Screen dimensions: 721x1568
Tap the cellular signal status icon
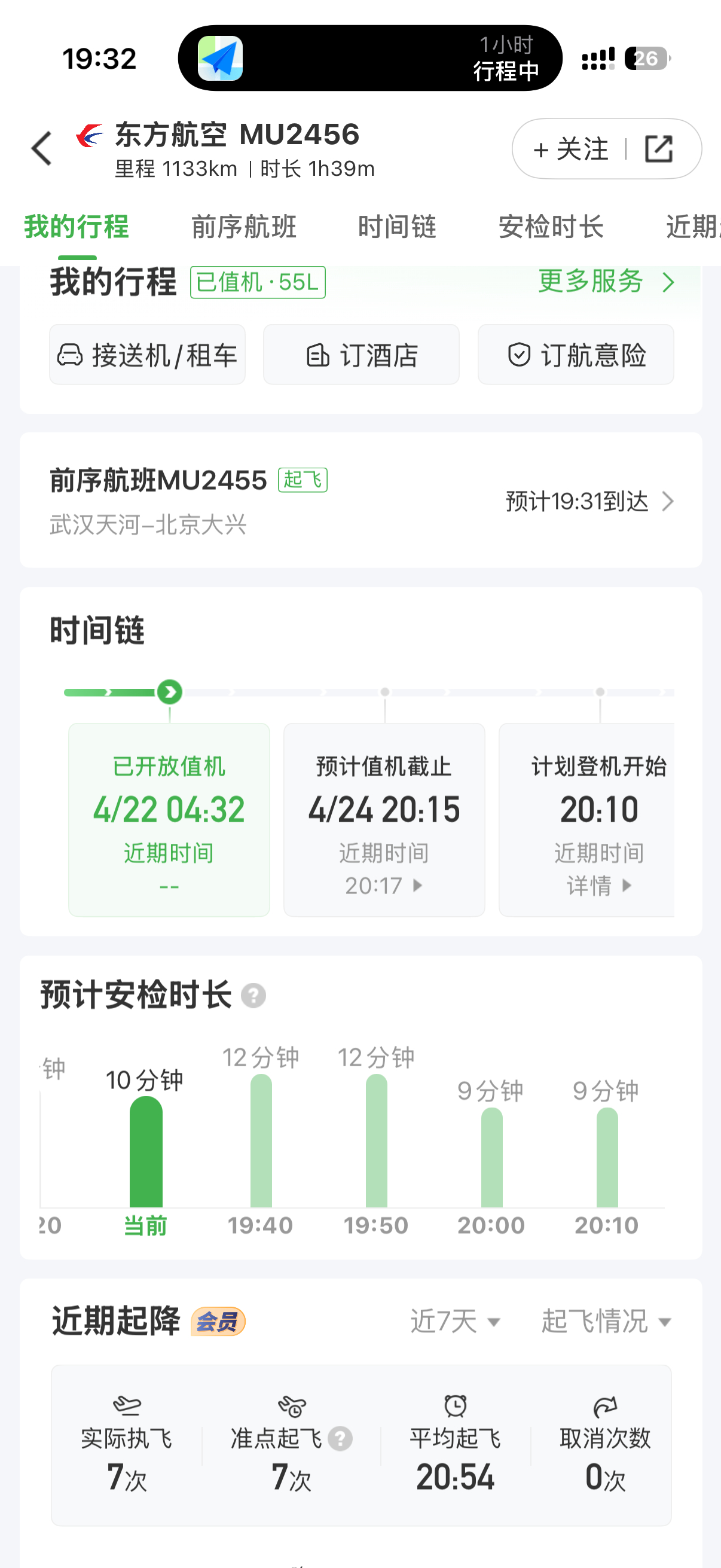click(x=598, y=59)
